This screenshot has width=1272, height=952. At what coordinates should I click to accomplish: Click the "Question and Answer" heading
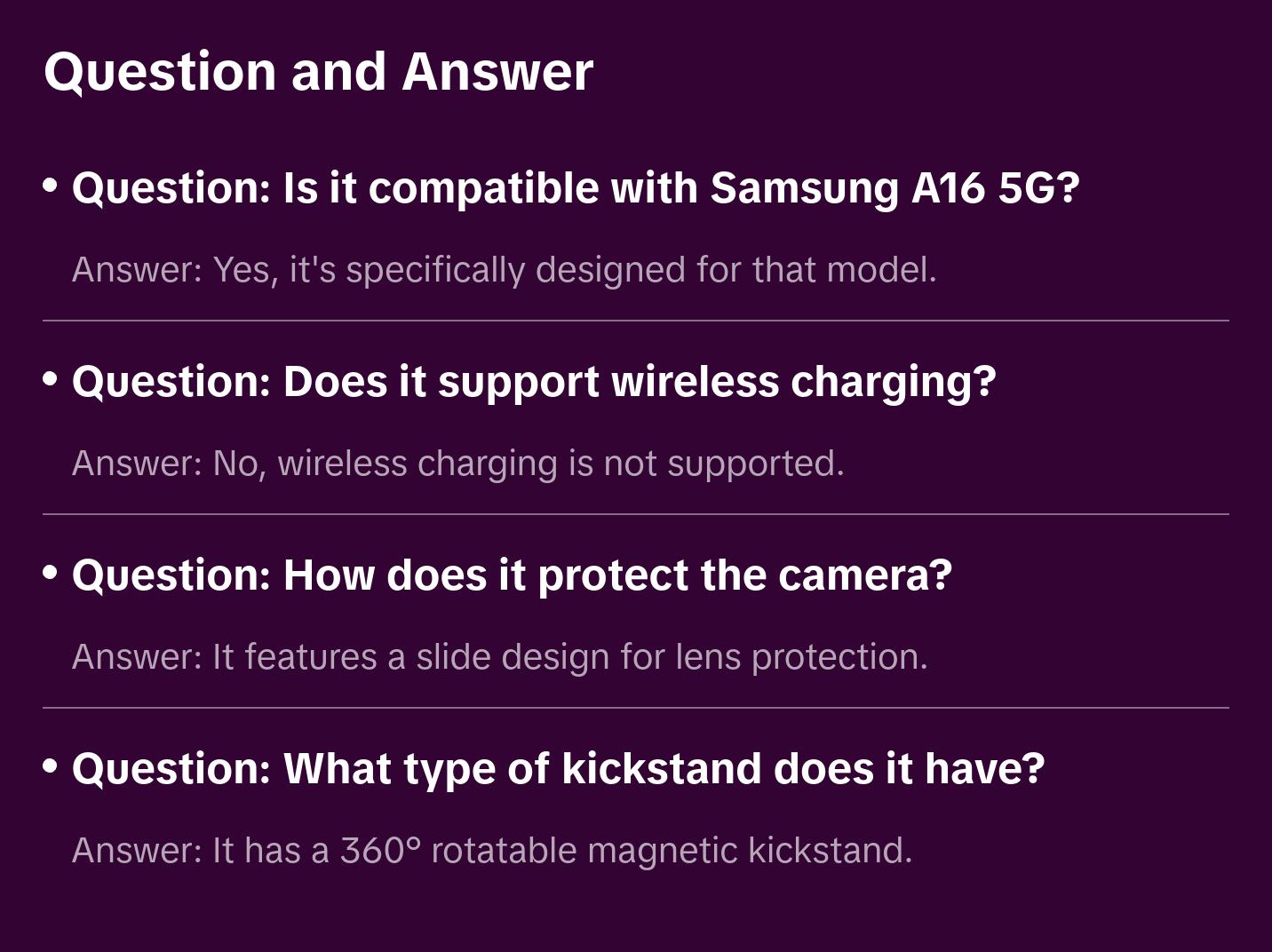click(318, 72)
